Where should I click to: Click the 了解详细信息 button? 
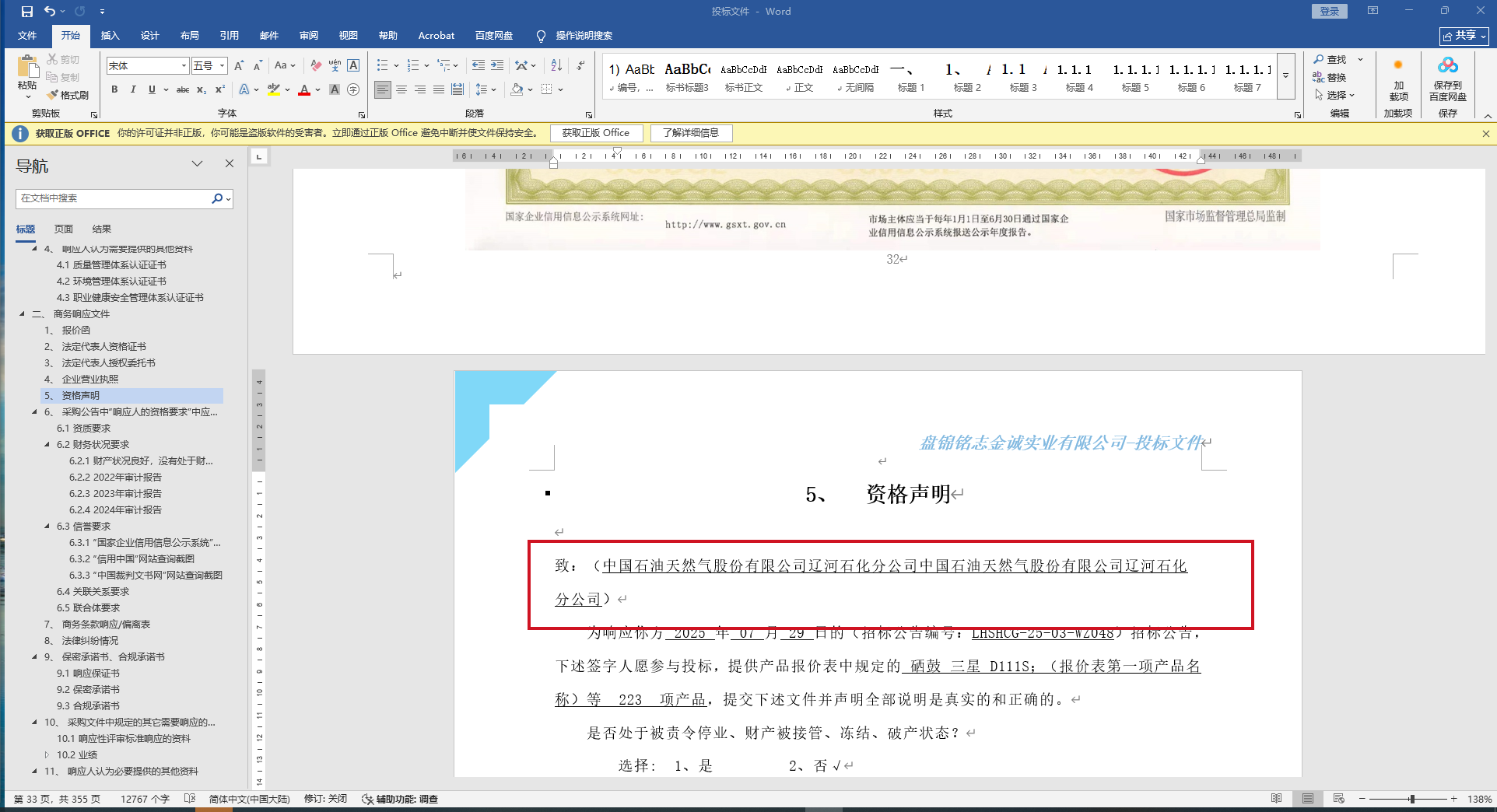691,133
